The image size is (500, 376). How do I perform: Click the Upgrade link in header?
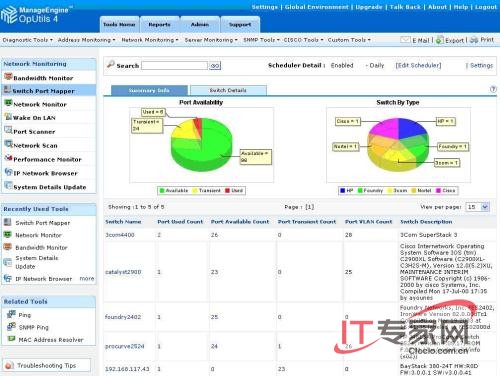click(369, 7)
